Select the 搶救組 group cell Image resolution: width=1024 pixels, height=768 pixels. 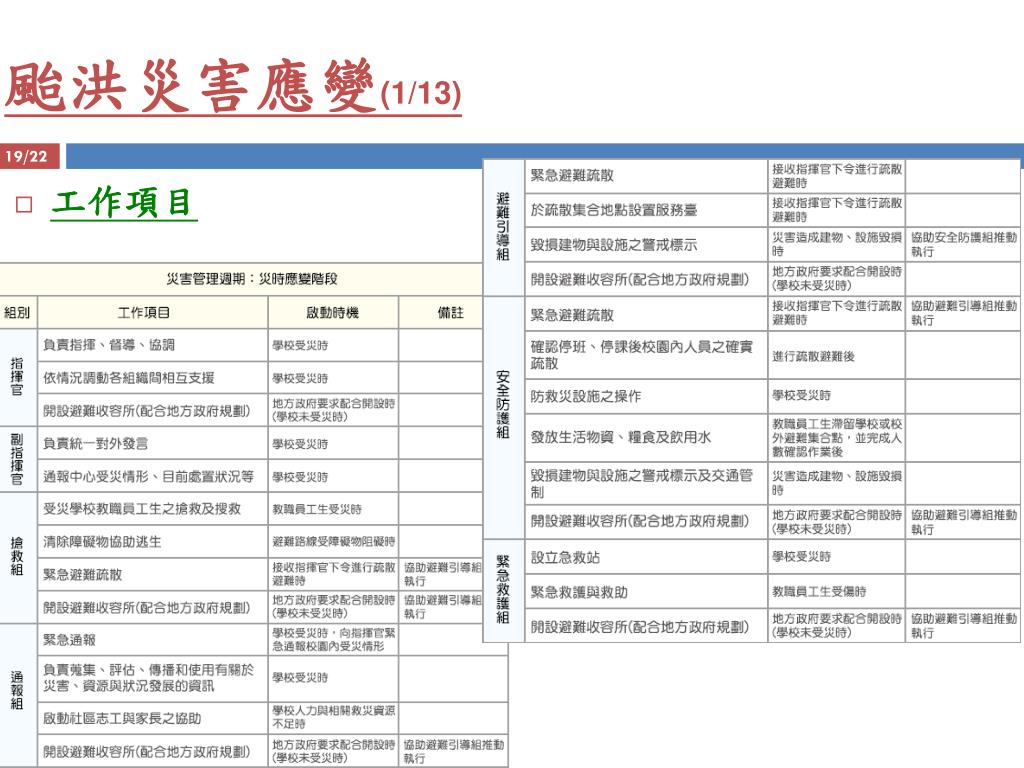[18, 558]
